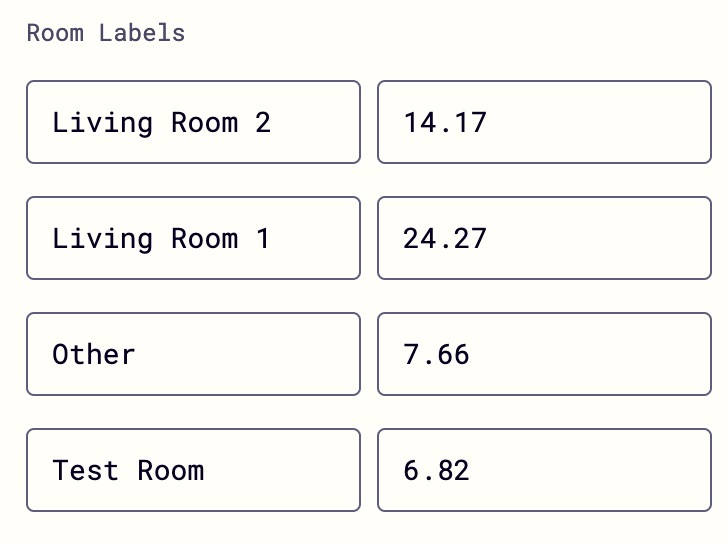The image size is (728, 544).
Task: Click the Living Room 2 name field
Action: coord(193,122)
